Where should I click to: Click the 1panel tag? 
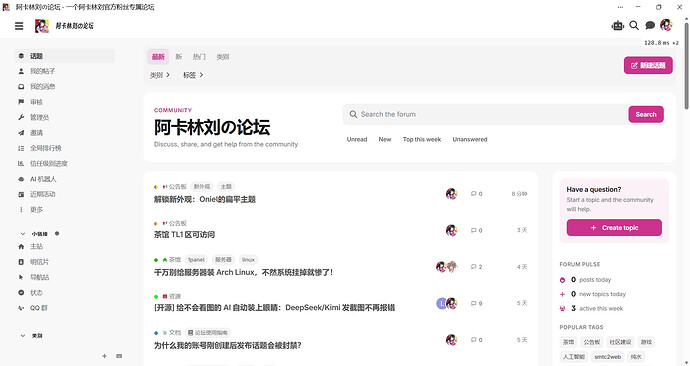coord(196,260)
